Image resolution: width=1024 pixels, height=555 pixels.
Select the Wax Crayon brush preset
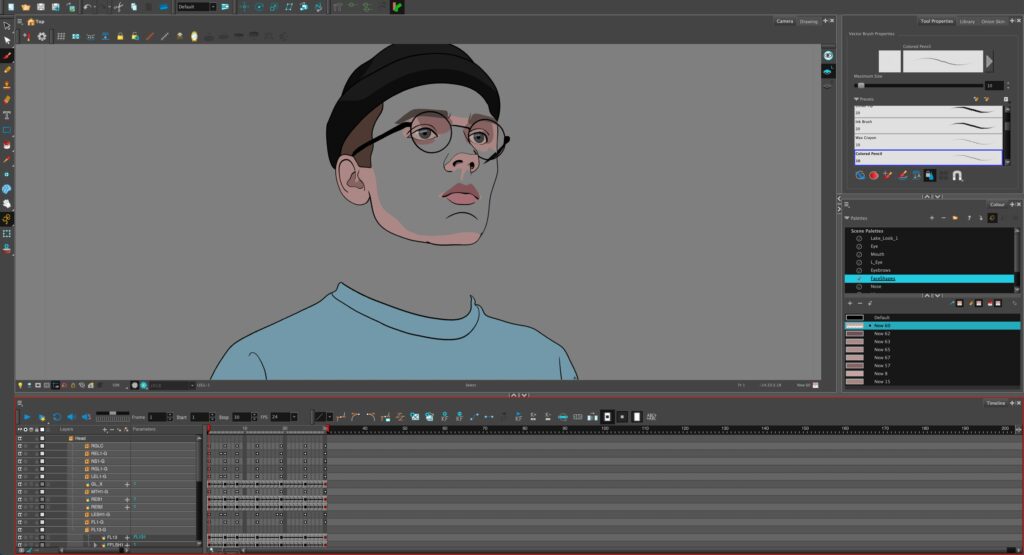[928, 141]
